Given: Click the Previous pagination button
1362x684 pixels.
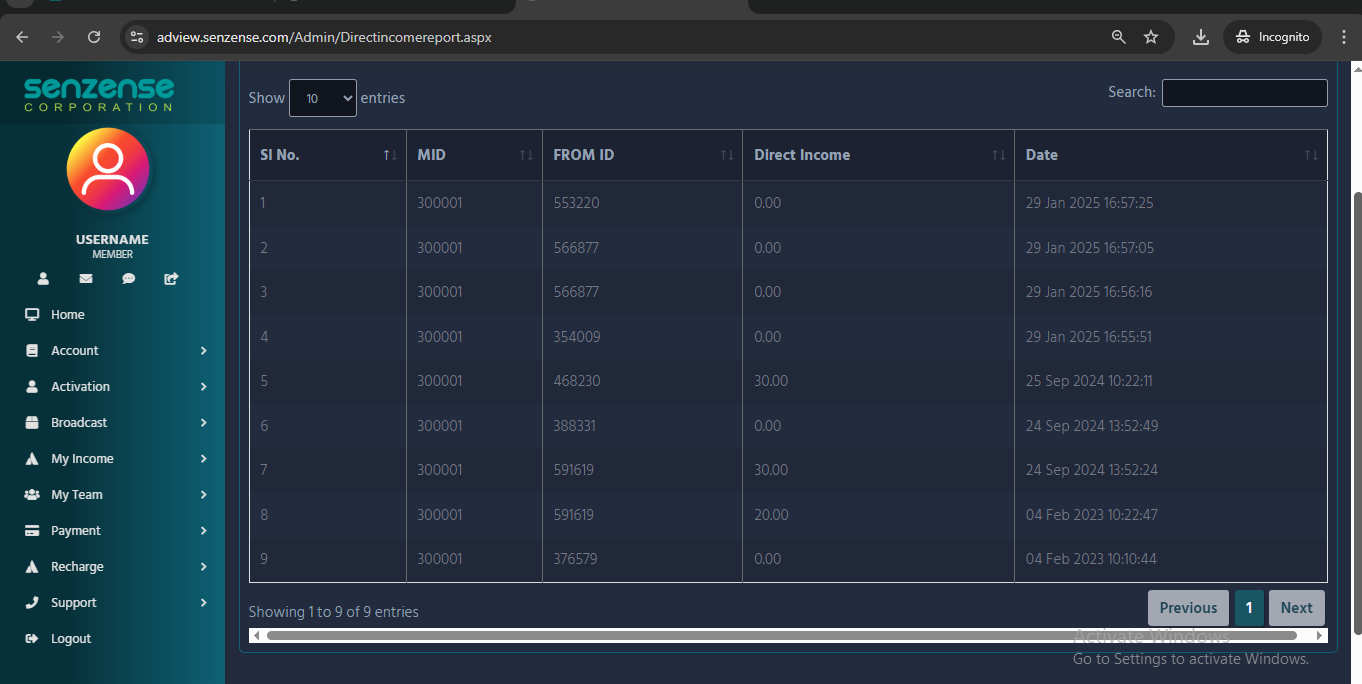Looking at the screenshot, I should point(1188,608).
